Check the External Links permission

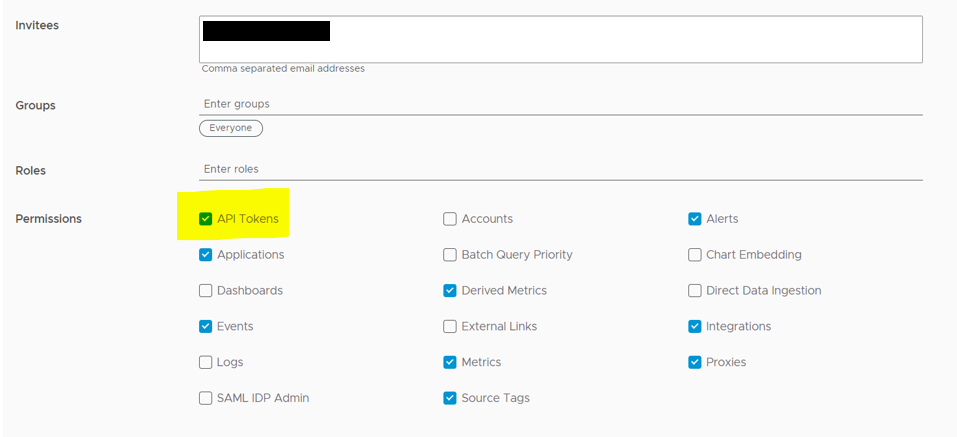[x=450, y=326]
